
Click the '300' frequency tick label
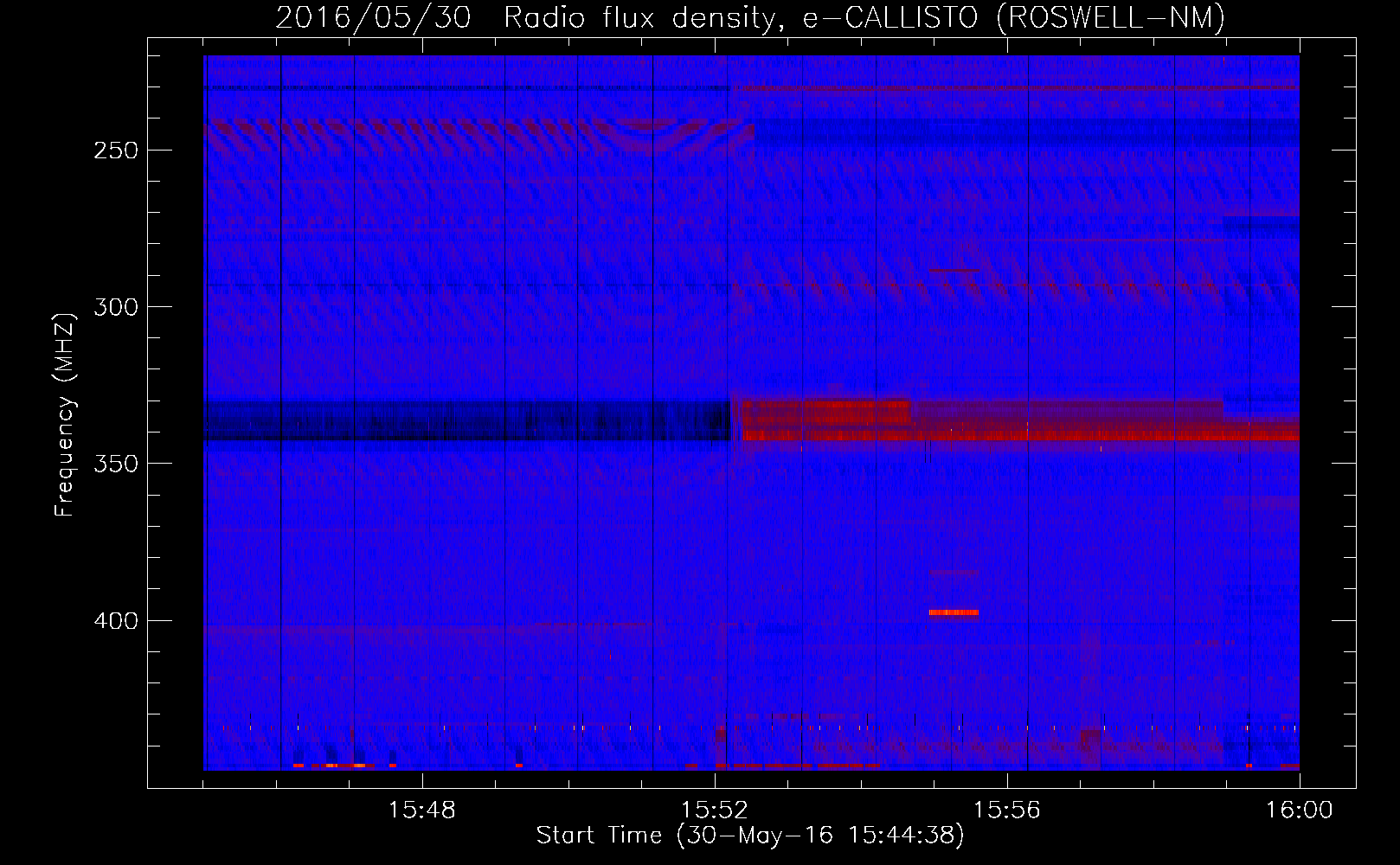(115, 307)
